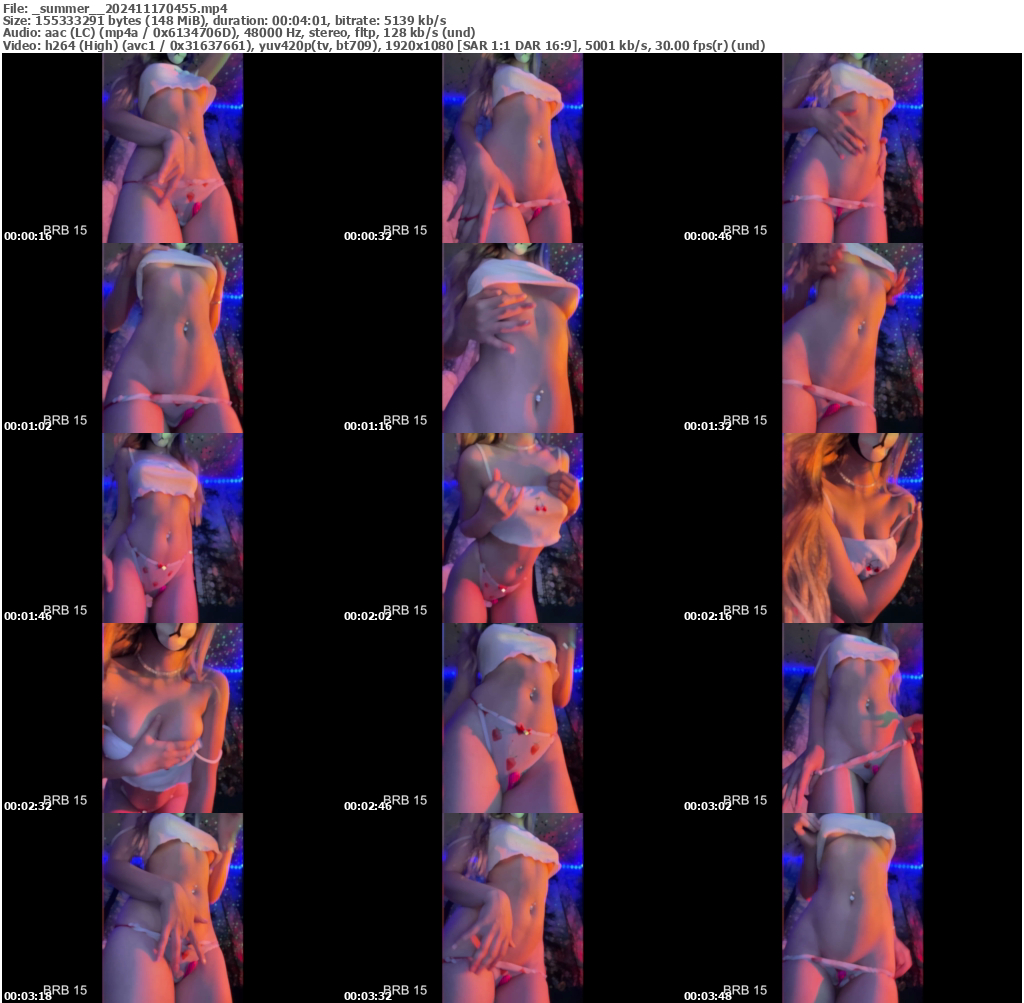Select the thumbnail at timestamp 00:00:32
The height and width of the screenshot is (1003, 1024).
pyautogui.click(x=511, y=147)
